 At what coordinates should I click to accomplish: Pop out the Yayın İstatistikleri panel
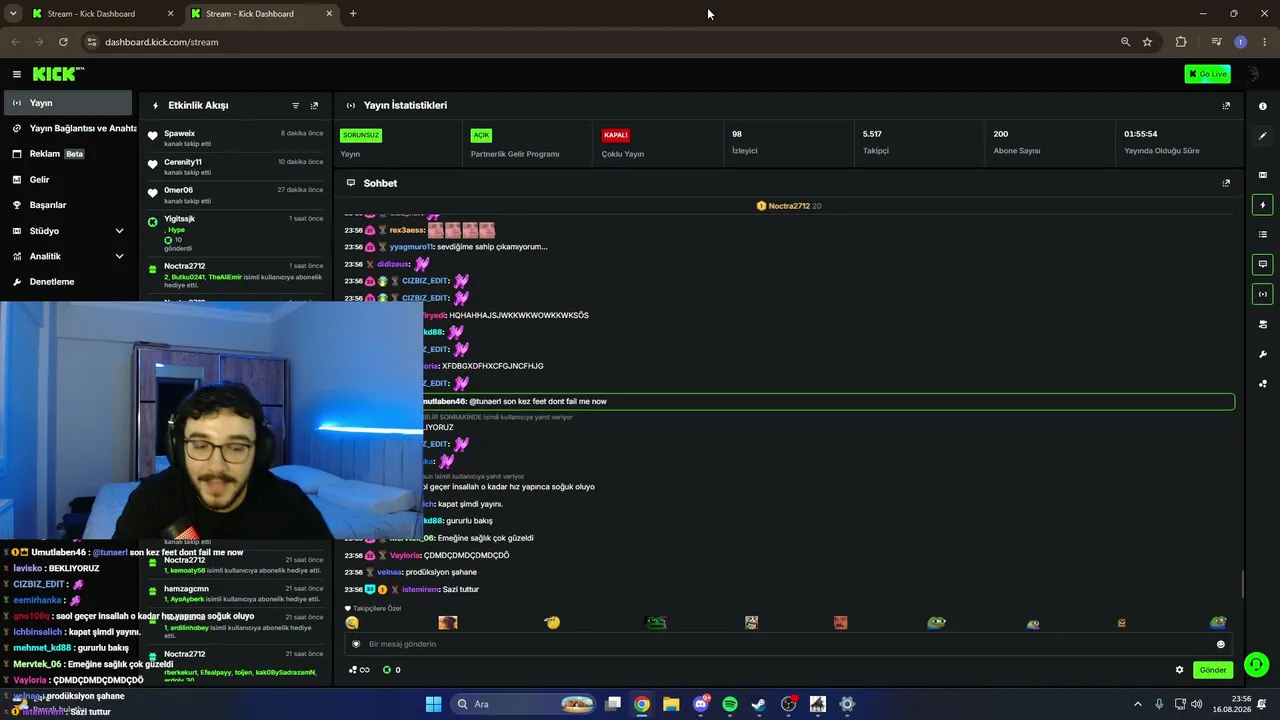1226,106
